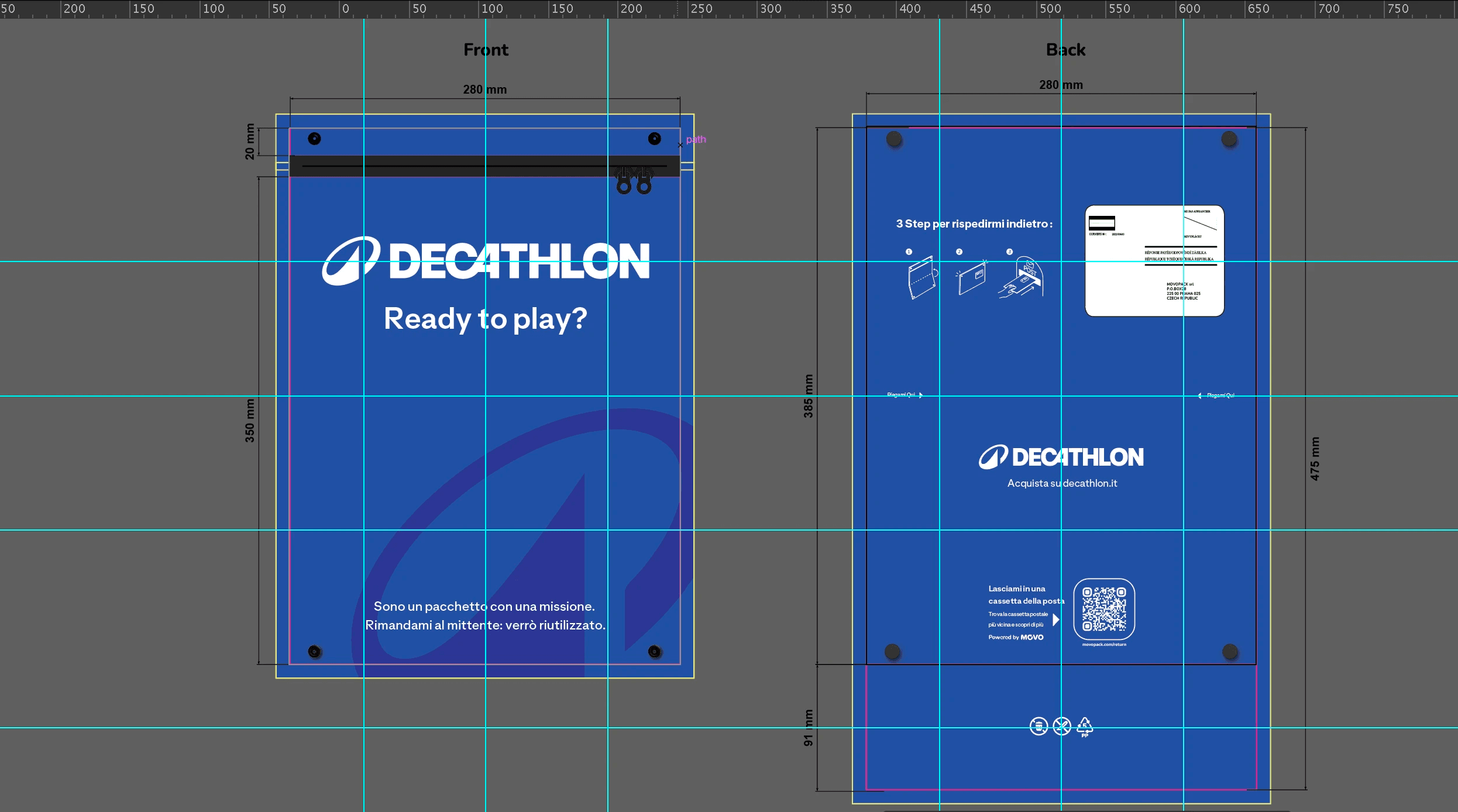1458x812 pixels.
Task: Click the recycle bin circle icon
Action: (x=1039, y=727)
